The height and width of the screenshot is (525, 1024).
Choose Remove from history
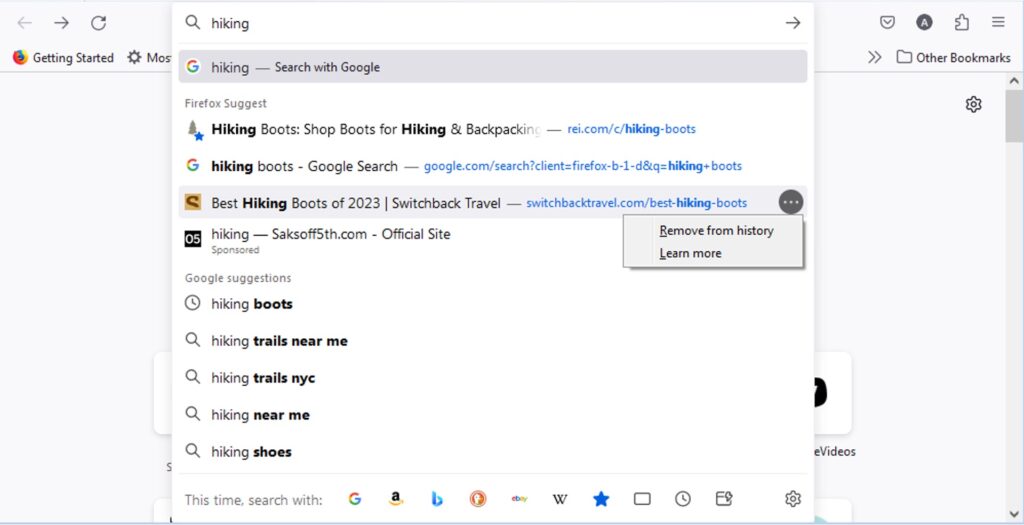716,231
